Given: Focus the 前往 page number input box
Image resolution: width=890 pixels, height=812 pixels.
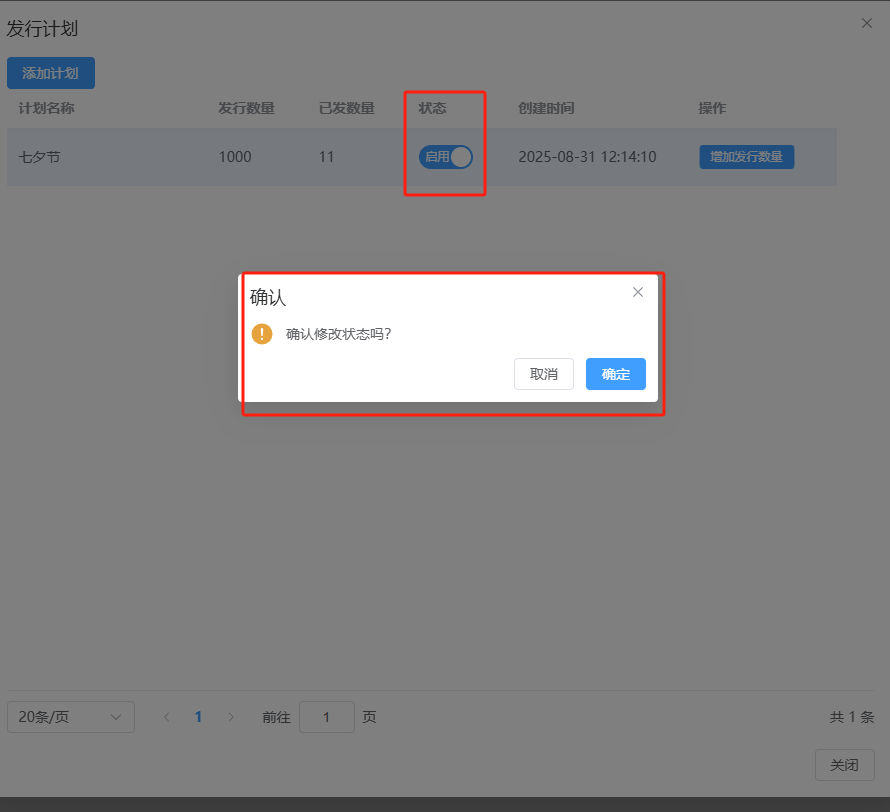Looking at the screenshot, I should [326, 717].
